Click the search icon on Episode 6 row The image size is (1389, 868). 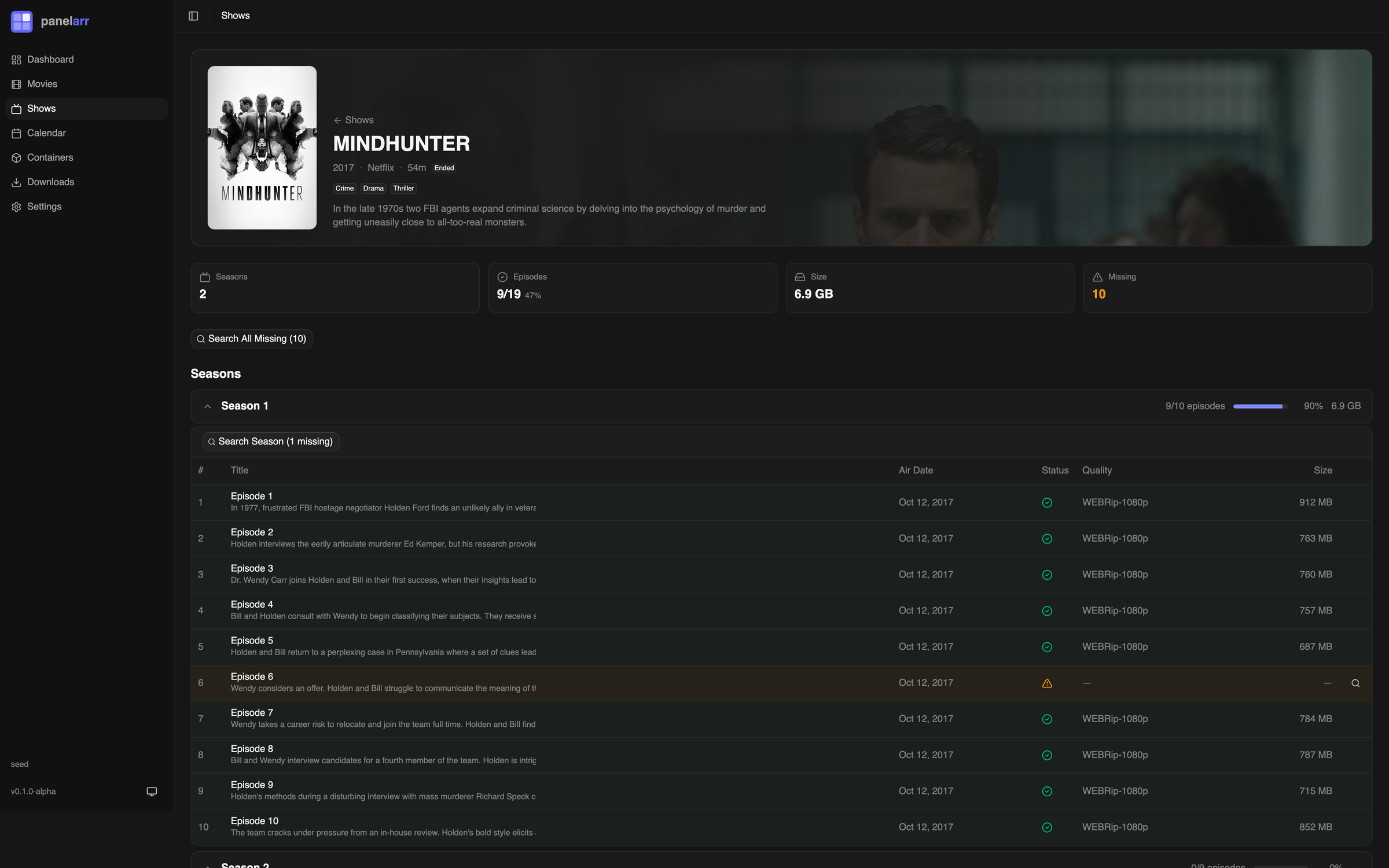pyautogui.click(x=1357, y=683)
